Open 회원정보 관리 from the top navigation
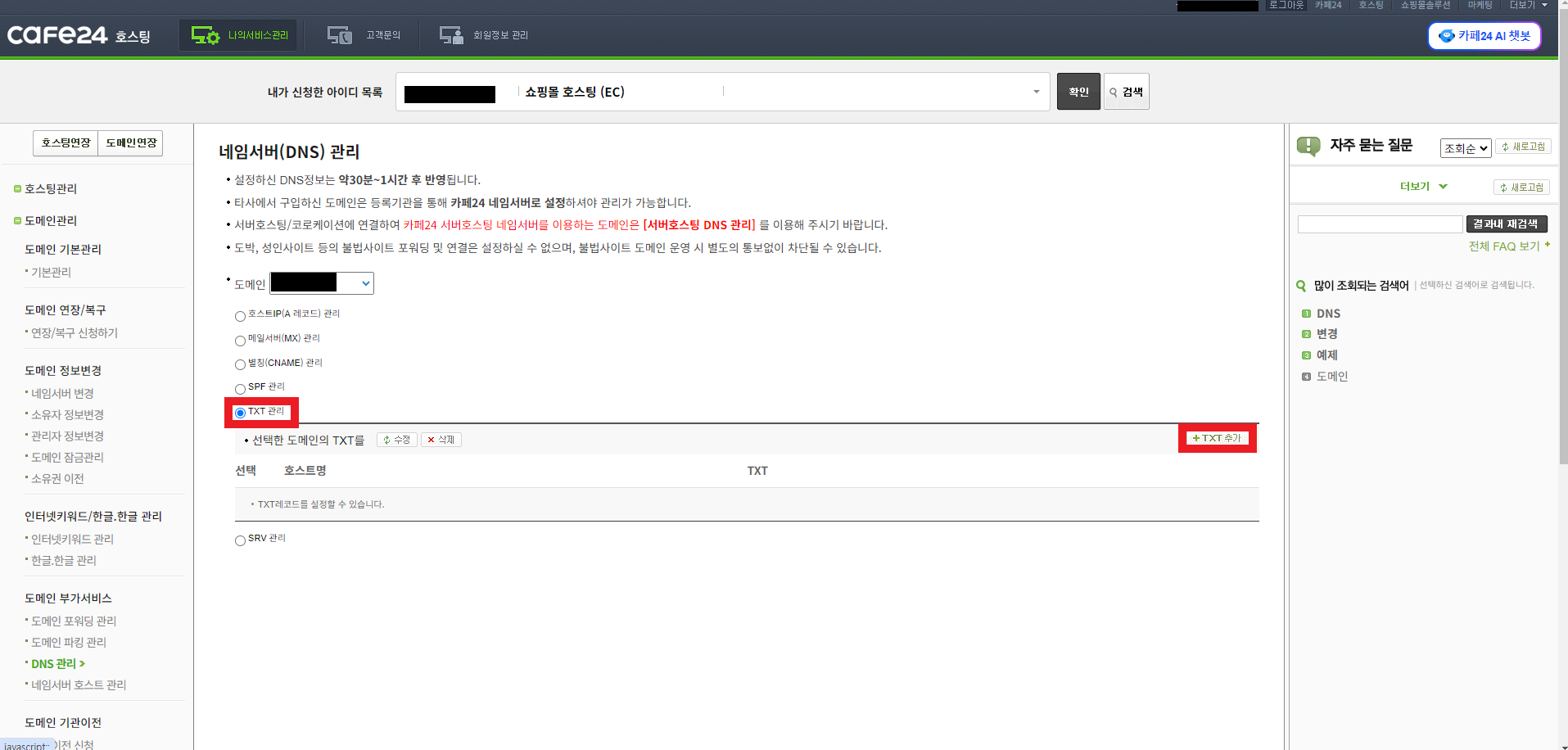 click(x=483, y=35)
